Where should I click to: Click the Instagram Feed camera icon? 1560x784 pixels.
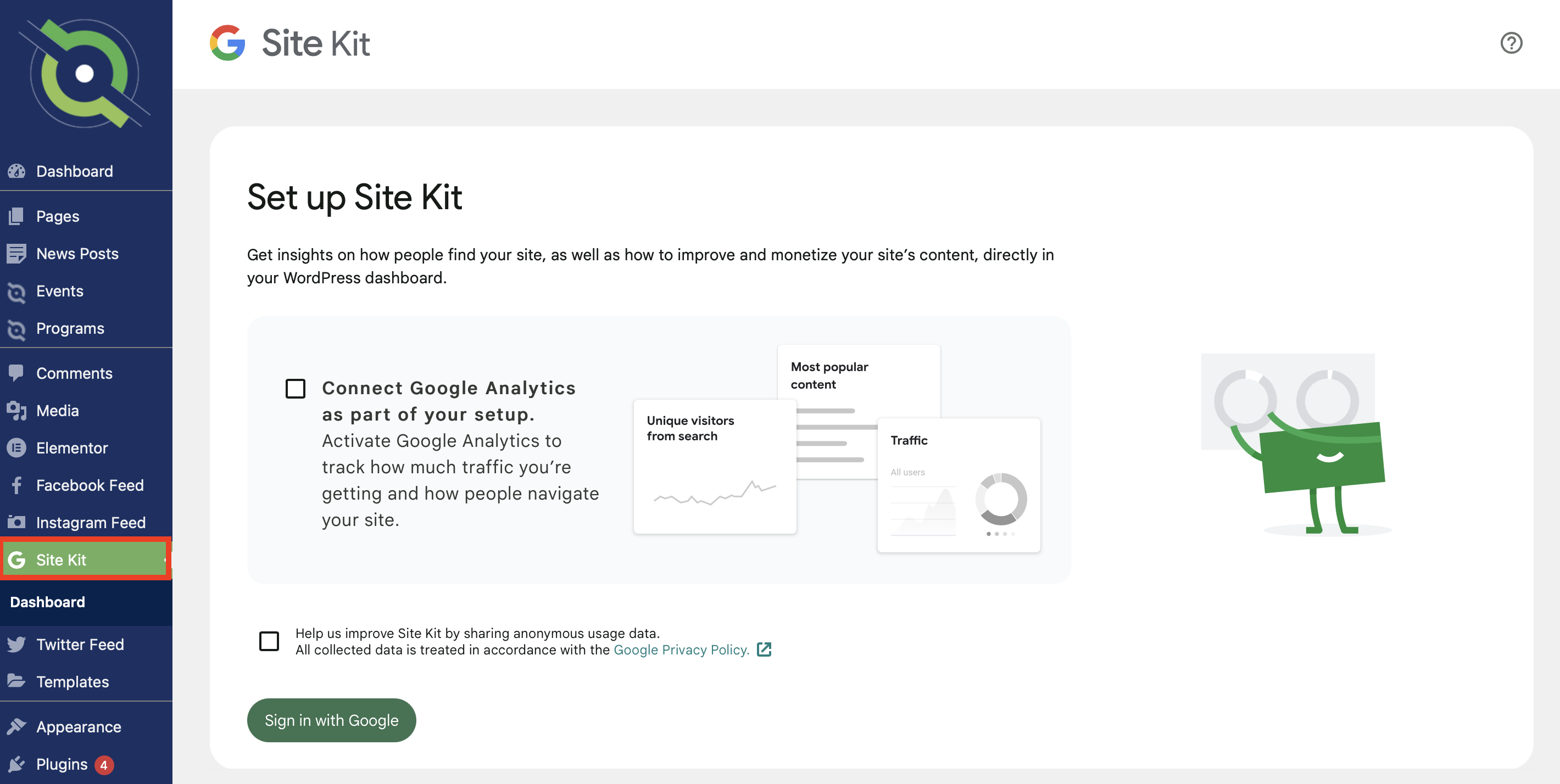click(x=16, y=522)
